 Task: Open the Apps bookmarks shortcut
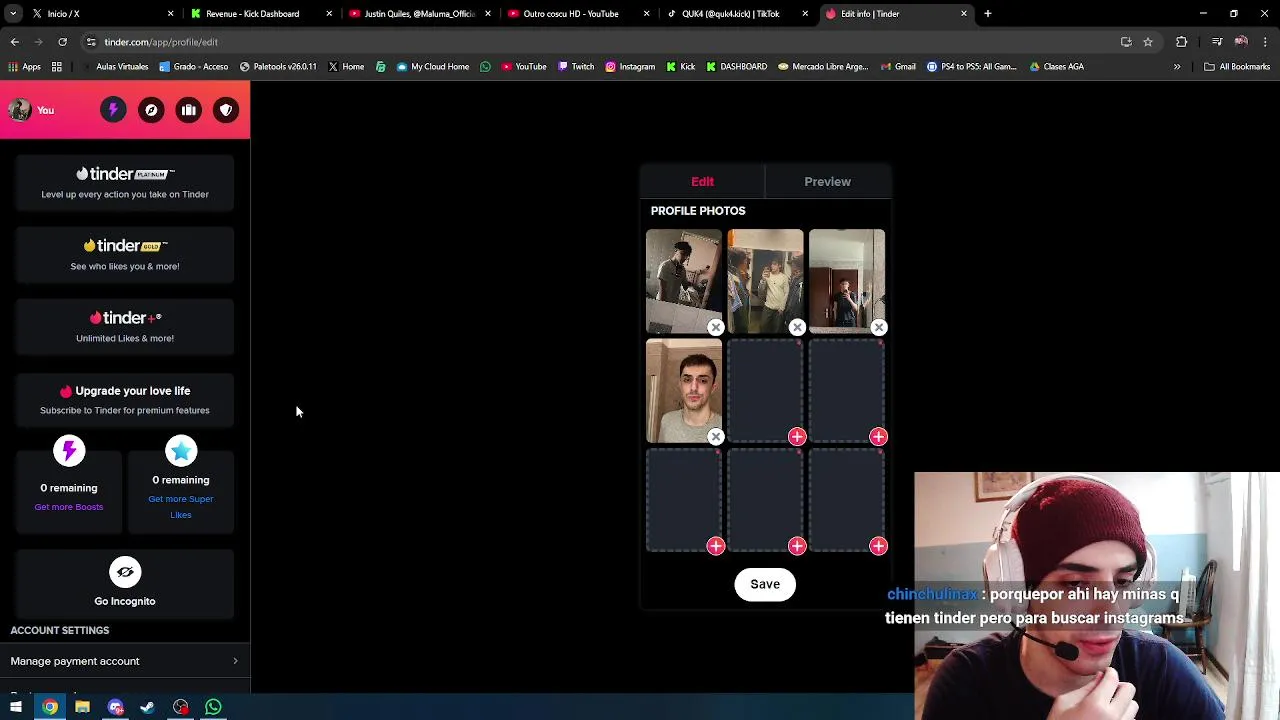coord(25,67)
